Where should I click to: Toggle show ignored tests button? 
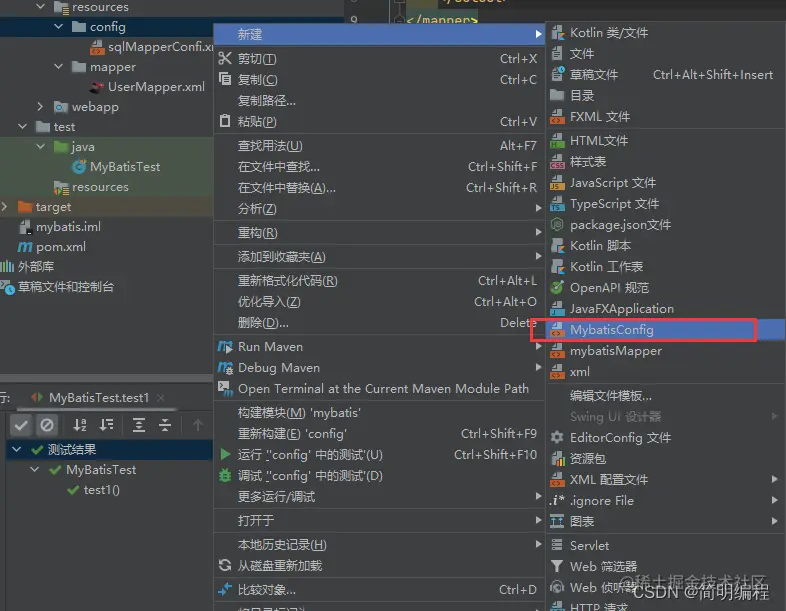coord(47,425)
